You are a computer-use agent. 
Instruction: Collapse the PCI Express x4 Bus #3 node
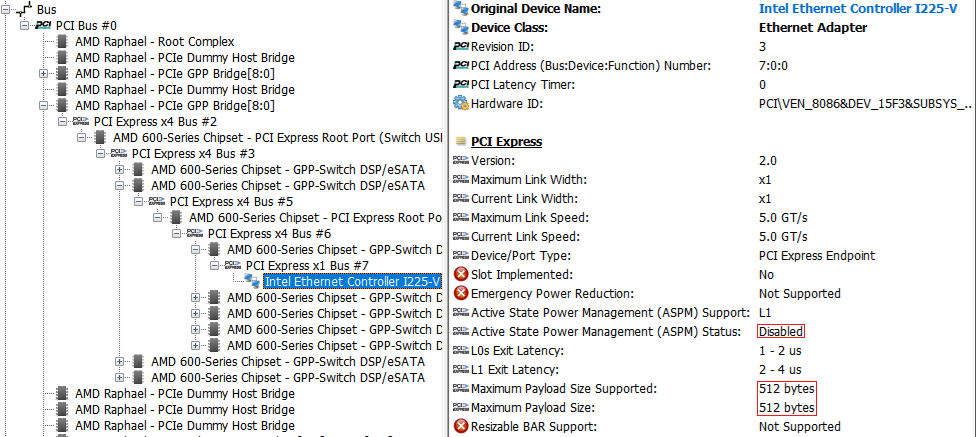[x=100, y=153]
